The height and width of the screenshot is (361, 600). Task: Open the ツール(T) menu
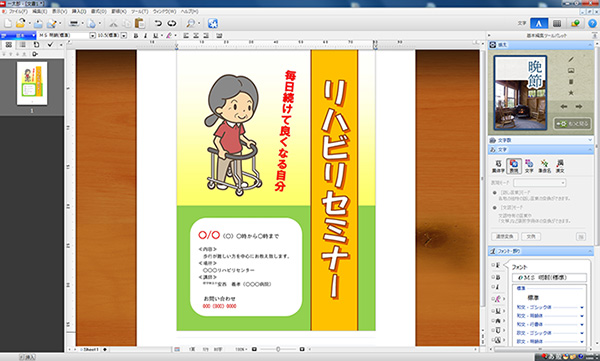pos(140,12)
